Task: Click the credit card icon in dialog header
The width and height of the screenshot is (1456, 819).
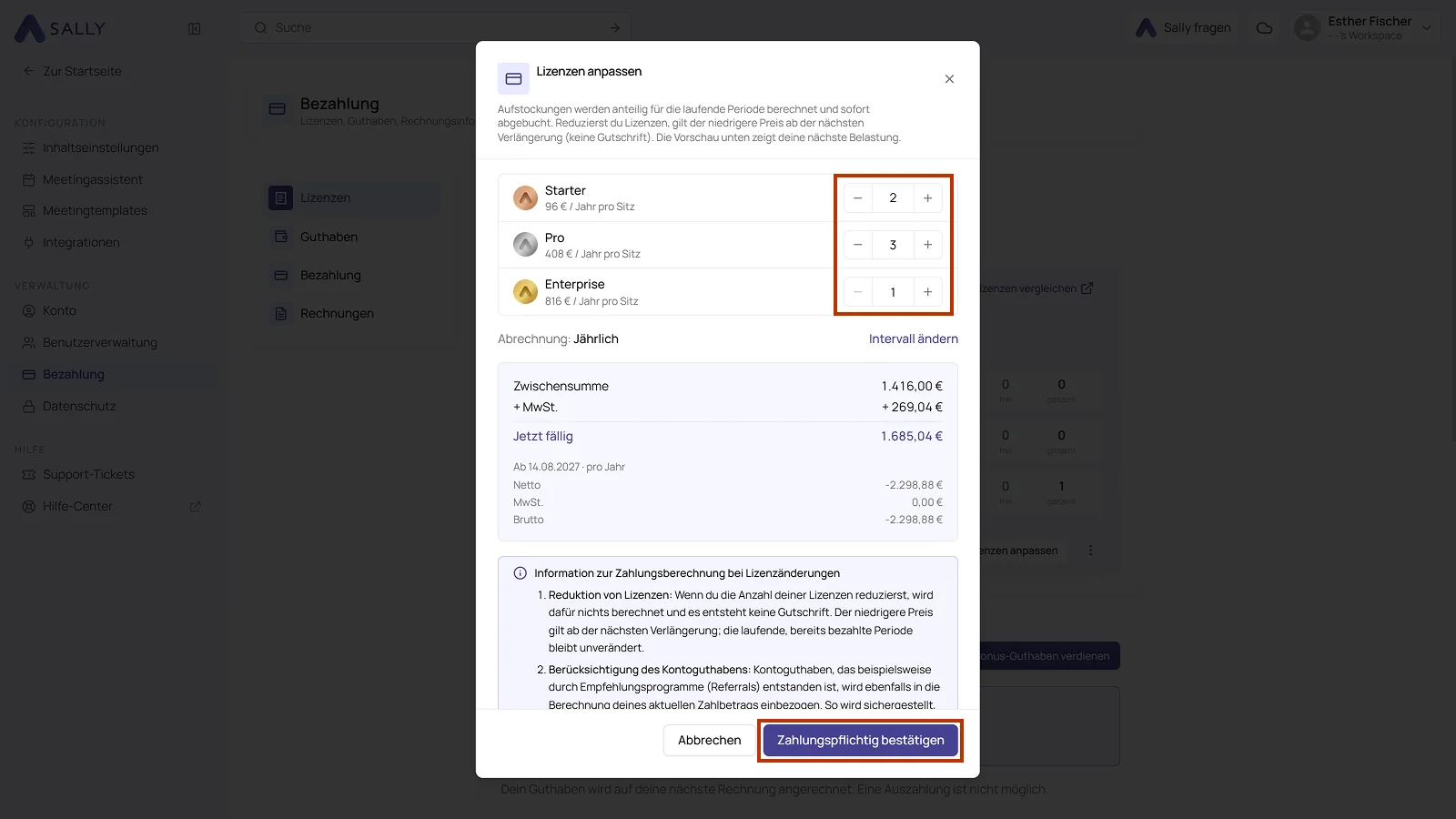Action: pos(513,79)
